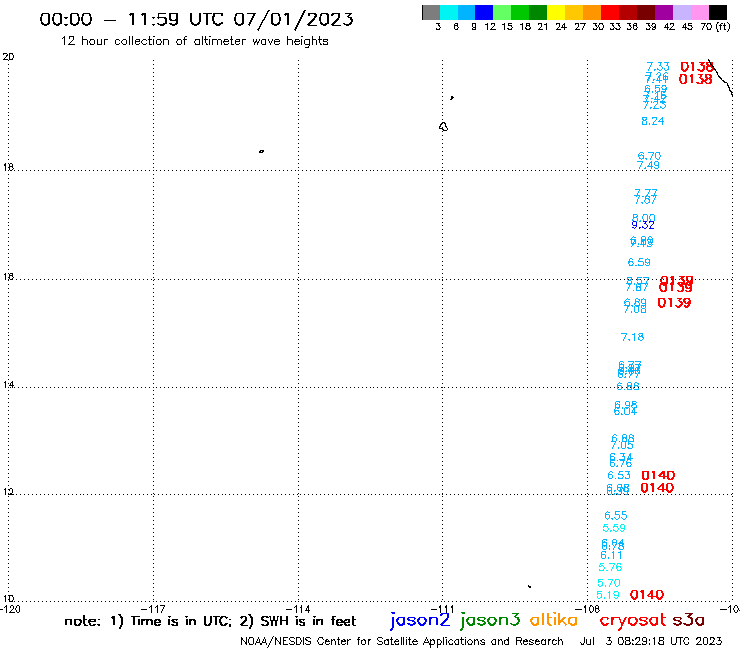Click the longitude axis label -117
This screenshot has width=740, height=650.
(153, 609)
